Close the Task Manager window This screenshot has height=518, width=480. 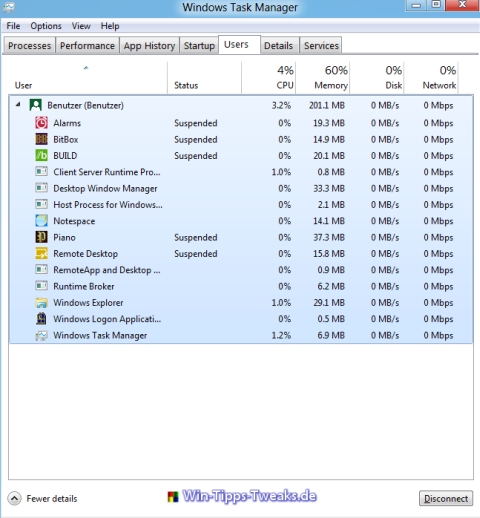tap(462, 5)
